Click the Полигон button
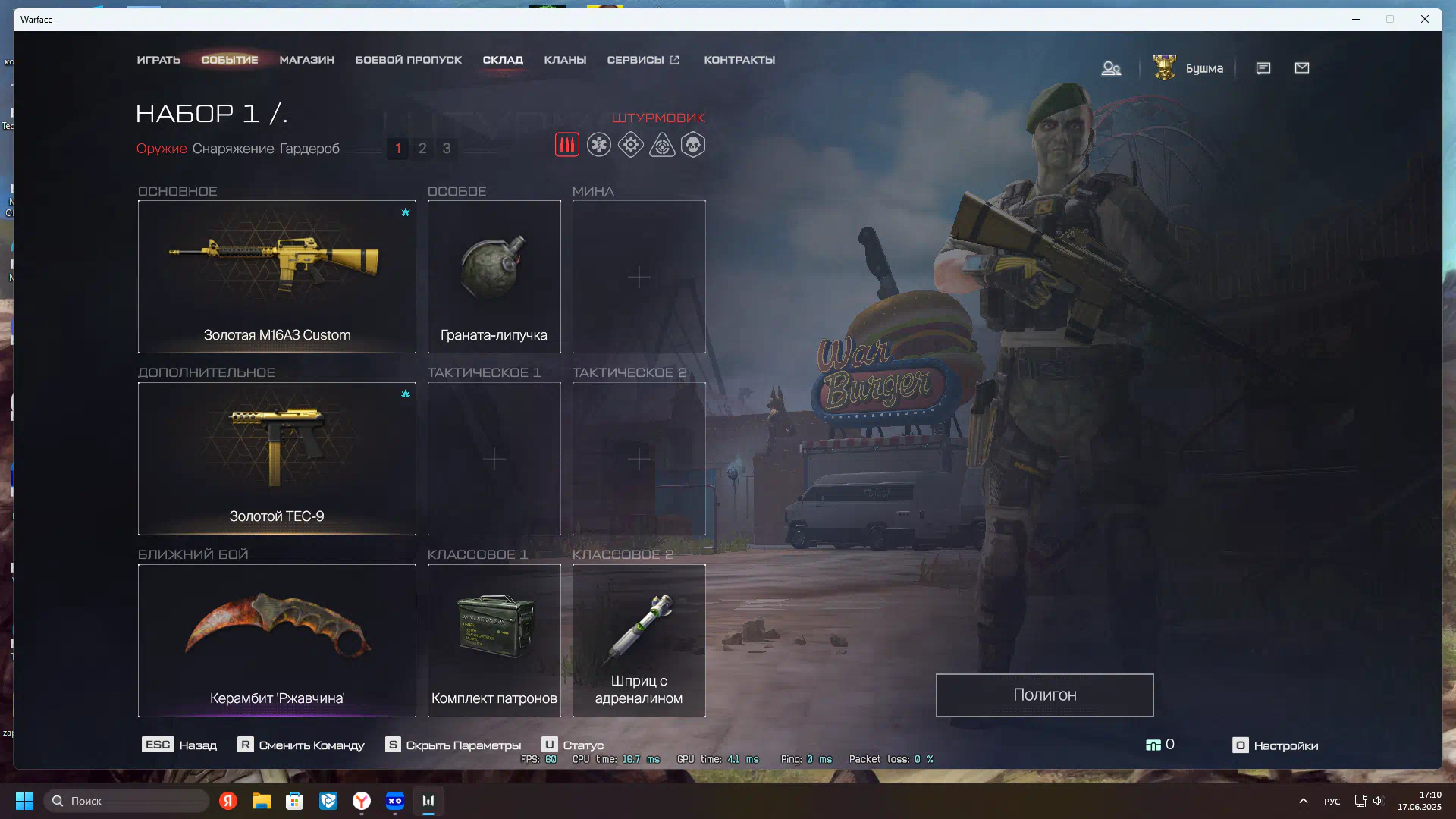This screenshot has width=1456, height=819. pyautogui.click(x=1045, y=695)
